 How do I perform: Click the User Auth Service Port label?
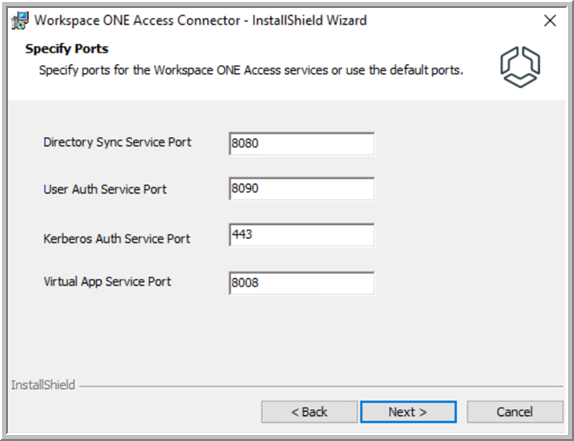tap(105, 189)
